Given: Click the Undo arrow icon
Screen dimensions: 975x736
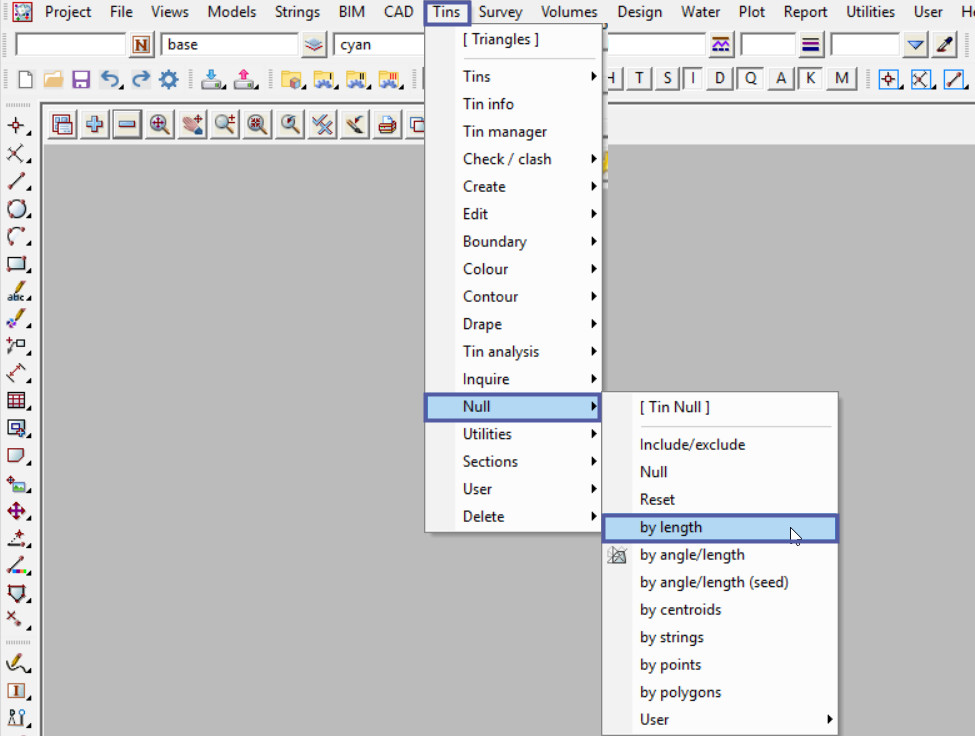Looking at the screenshot, I should pyautogui.click(x=110, y=80).
